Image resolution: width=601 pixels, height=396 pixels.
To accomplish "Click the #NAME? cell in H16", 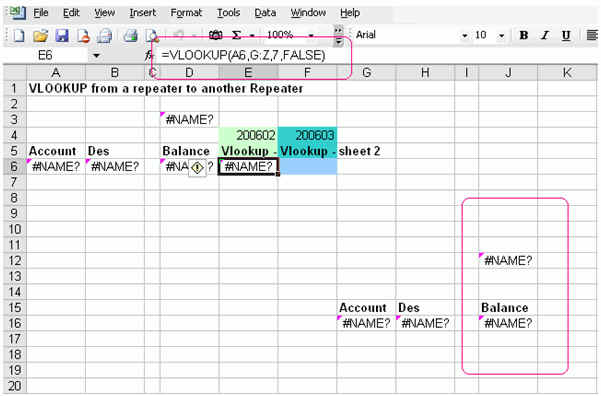I will (x=425, y=324).
